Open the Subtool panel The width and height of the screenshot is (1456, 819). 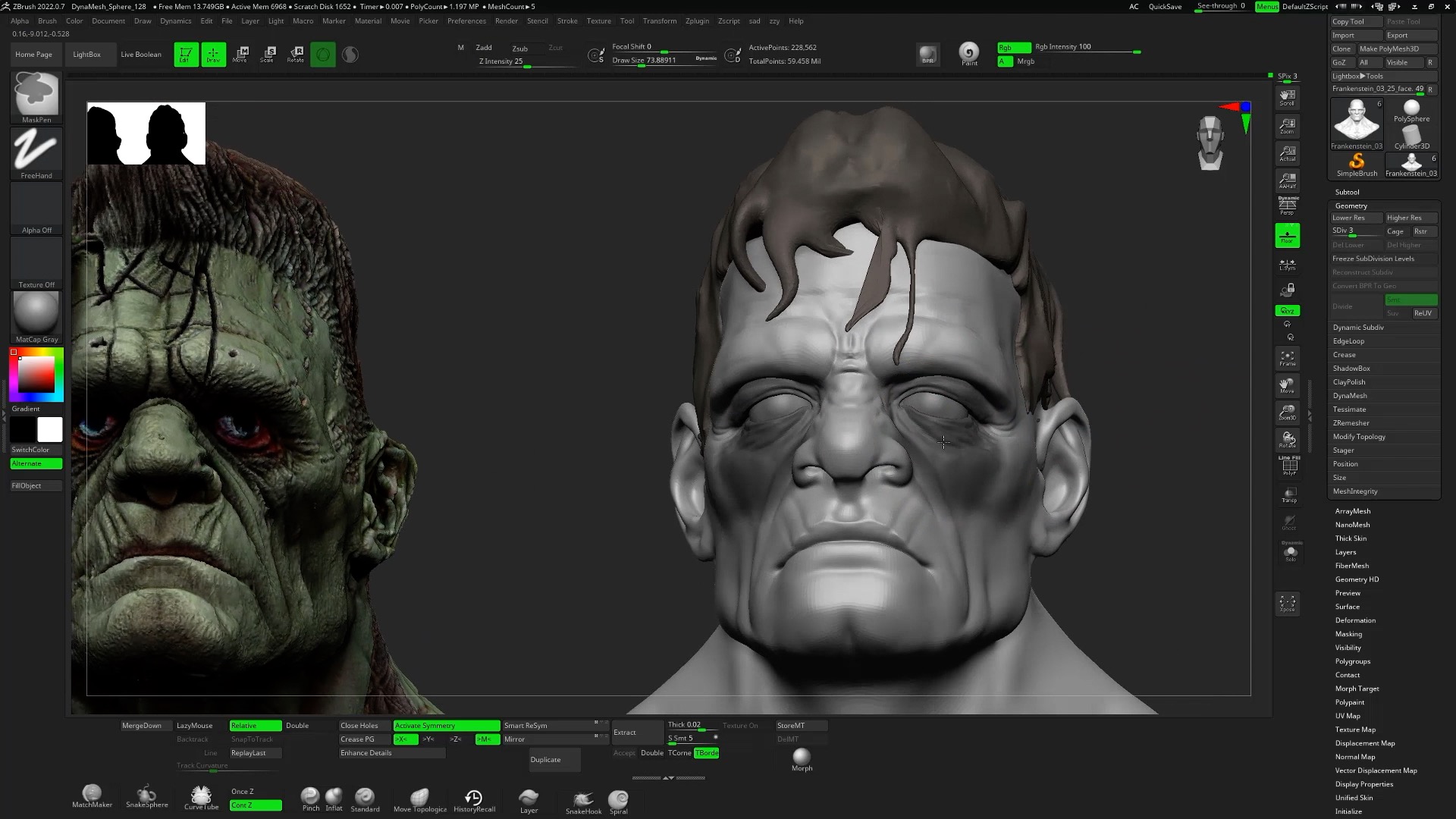point(1348,191)
